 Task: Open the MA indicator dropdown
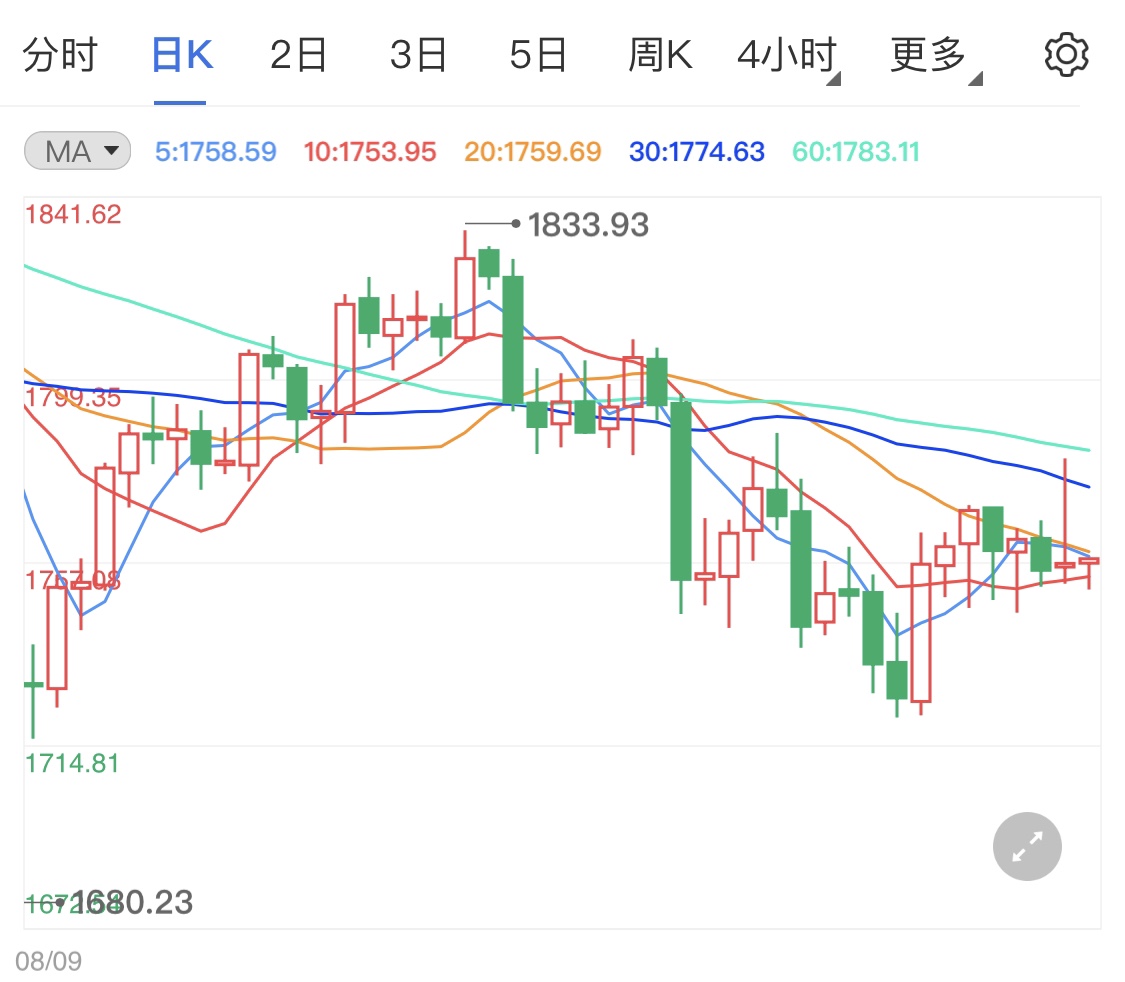[77, 151]
